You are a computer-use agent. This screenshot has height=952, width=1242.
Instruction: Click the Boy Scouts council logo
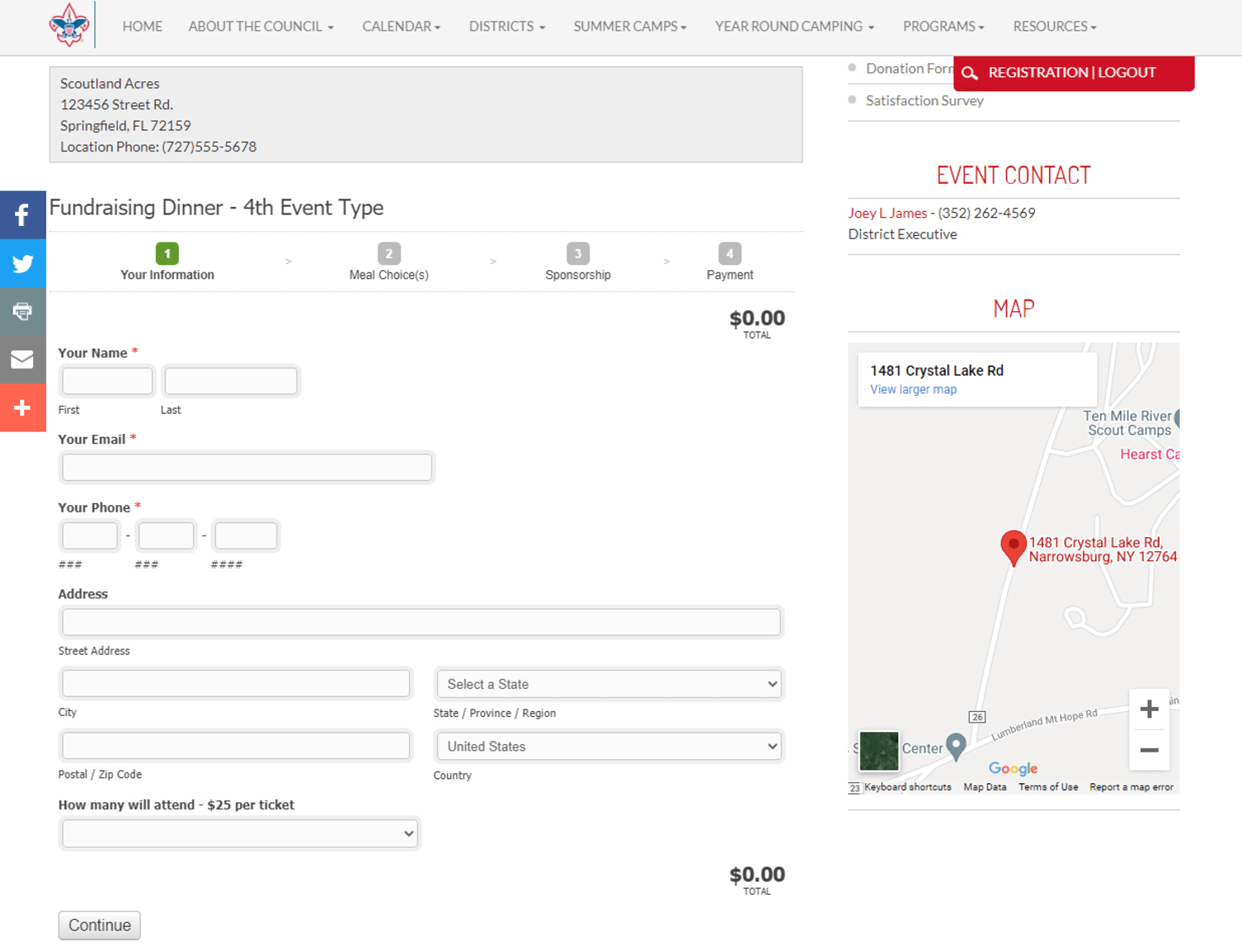click(x=70, y=25)
